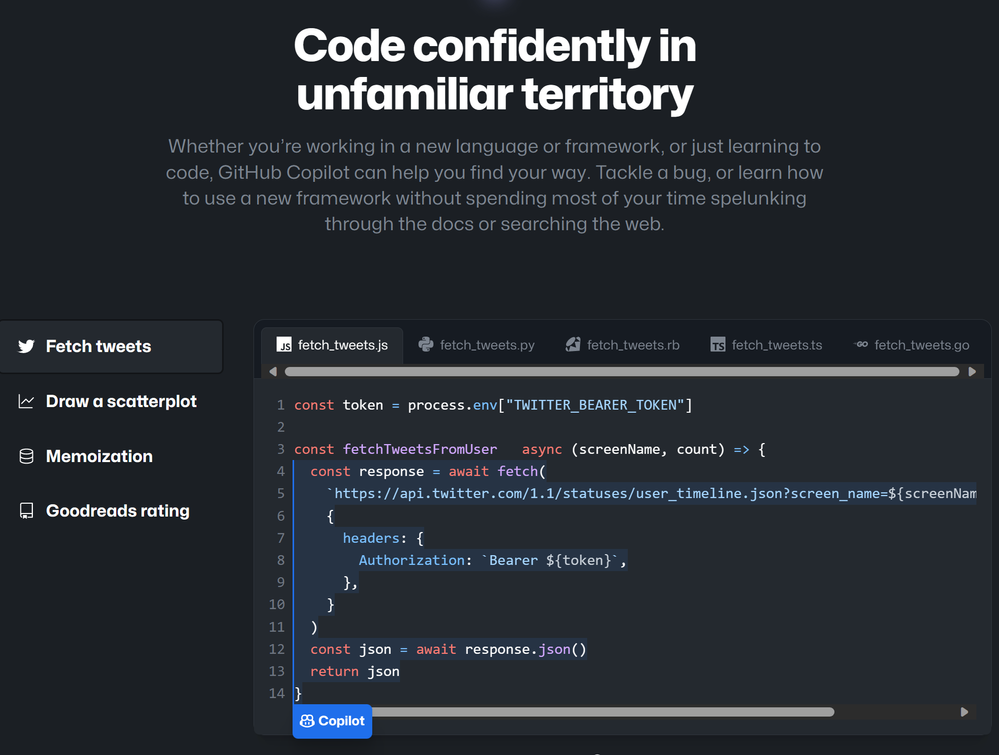Click the "headers" key on line 7

point(371,538)
